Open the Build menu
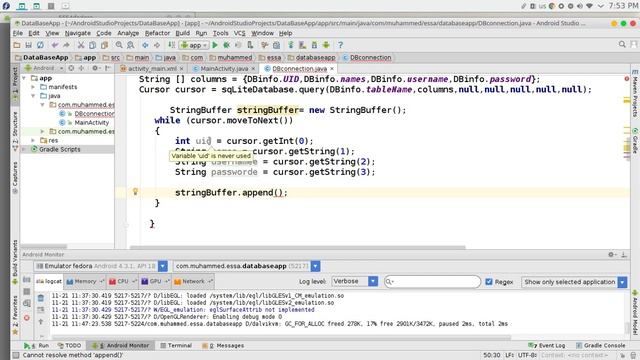Image resolution: width=640 pixels, height=360 pixels. coord(182,33)
